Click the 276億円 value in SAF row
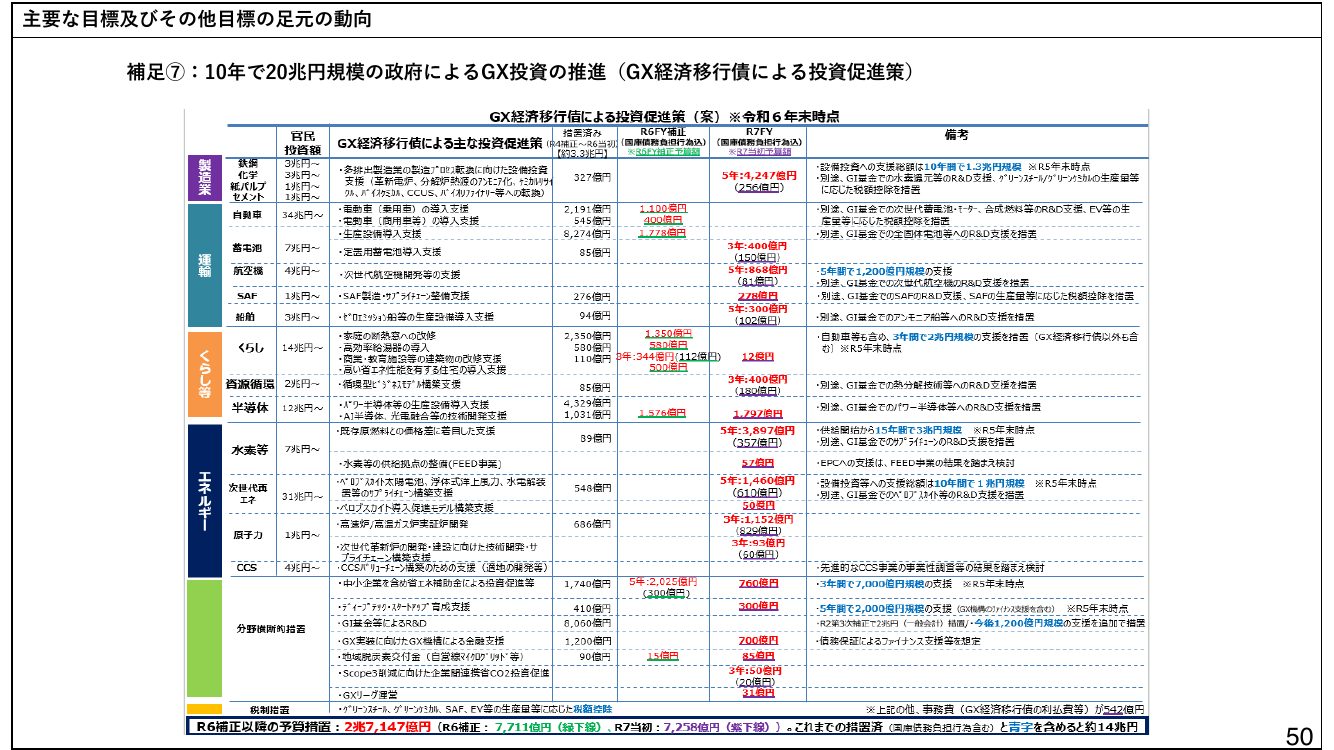1334x750 pixels. coord(592,297)
